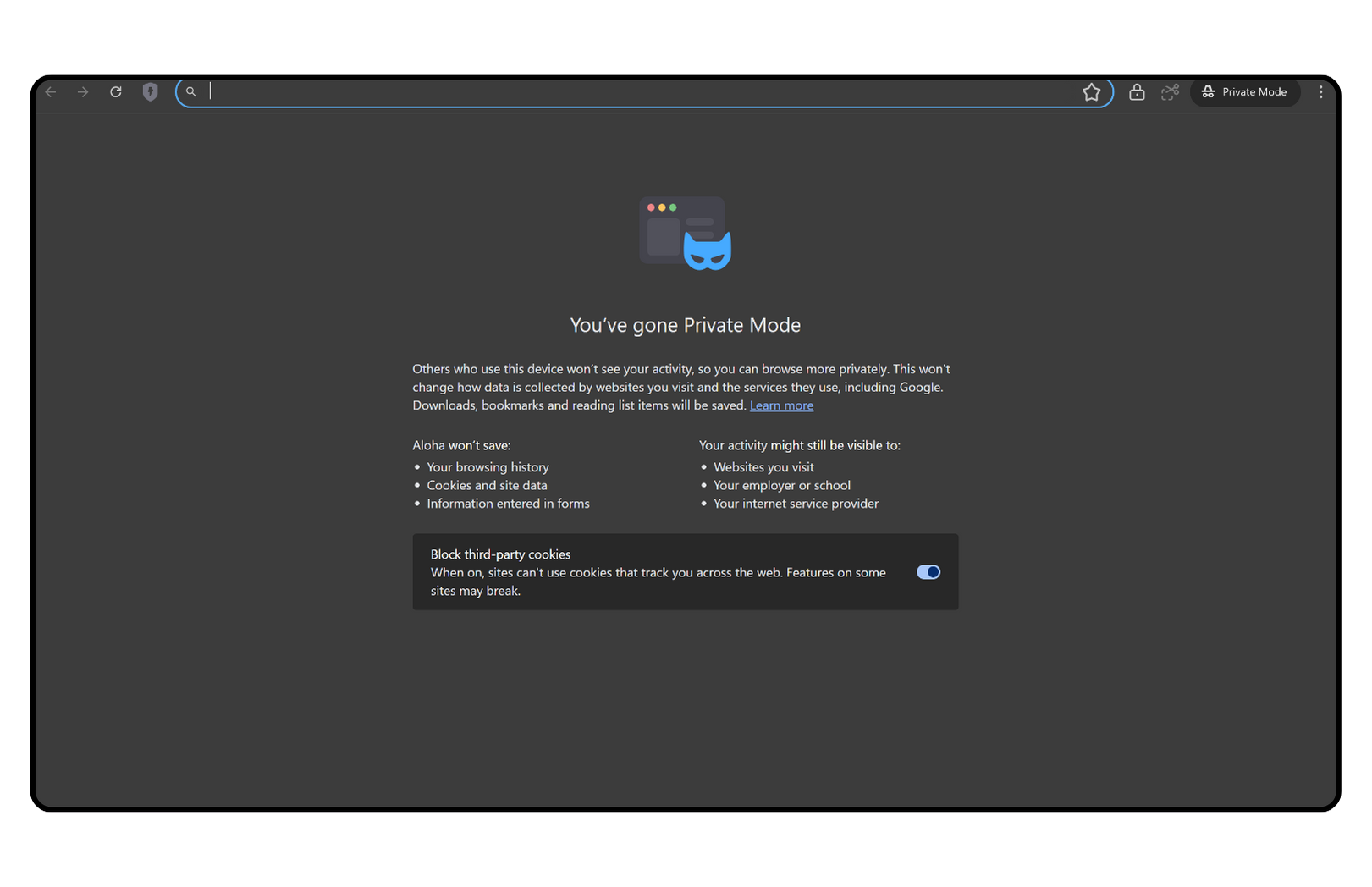Open the lock icon in the toolbar
Image resolution: width=1372 pixels, height=887 pixels.
pyautogui.click(x=1137, y=92)
